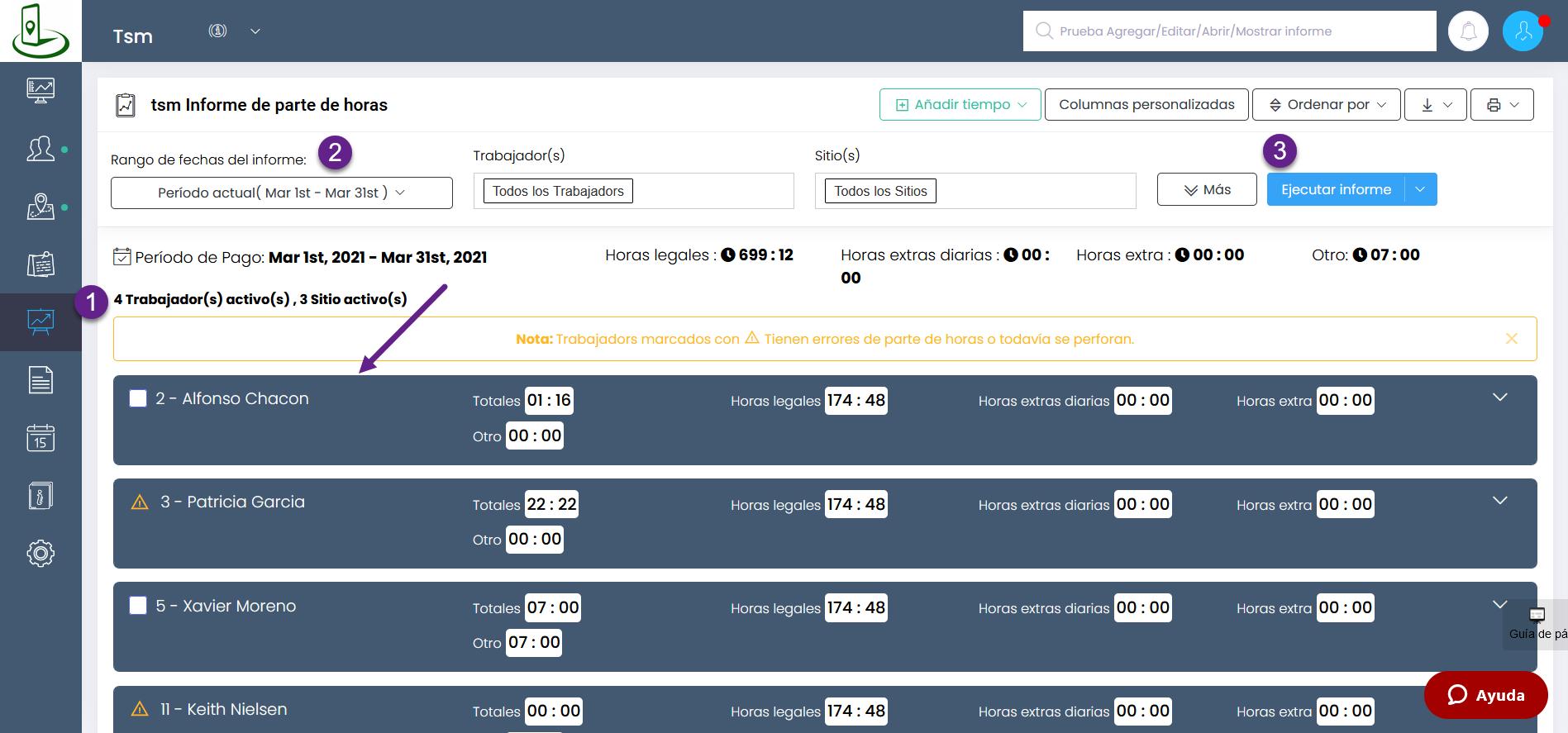Viewport: 1568px width, 733px height.
Task: Click the print icon button
Action: point(1501,105)
